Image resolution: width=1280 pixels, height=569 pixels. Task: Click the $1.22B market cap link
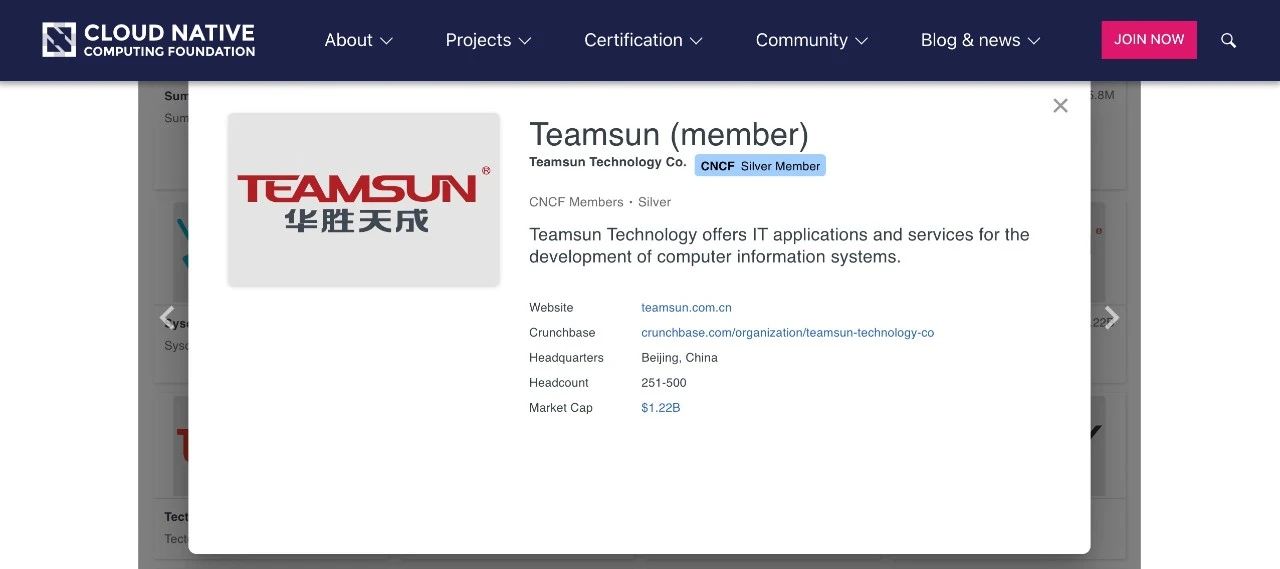pyautogui.click(x=660, y=408)
